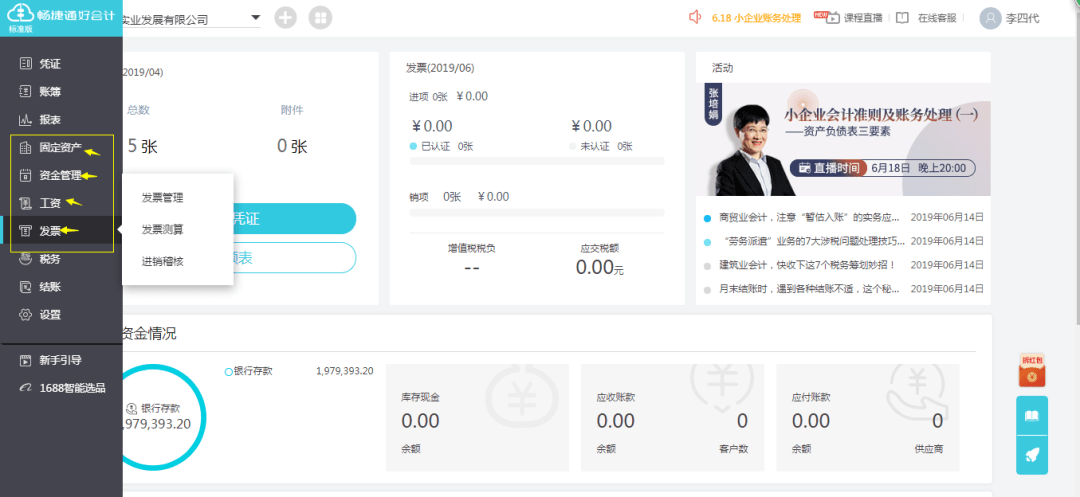Image resolution: width=1080 pixels, height=497 pixels.
Task: Open the book help icon on right
Action: [x=1032, y=415]
